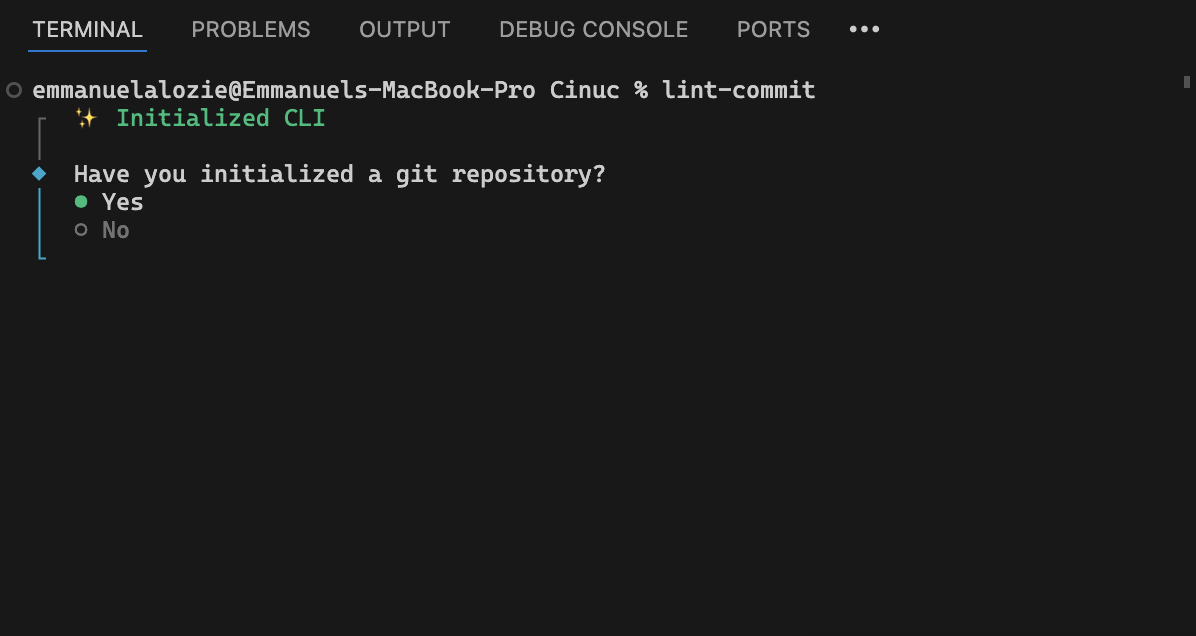Open the PORTS tab
The width and height of the screenshot is (1196, 636).
(773, 30)
